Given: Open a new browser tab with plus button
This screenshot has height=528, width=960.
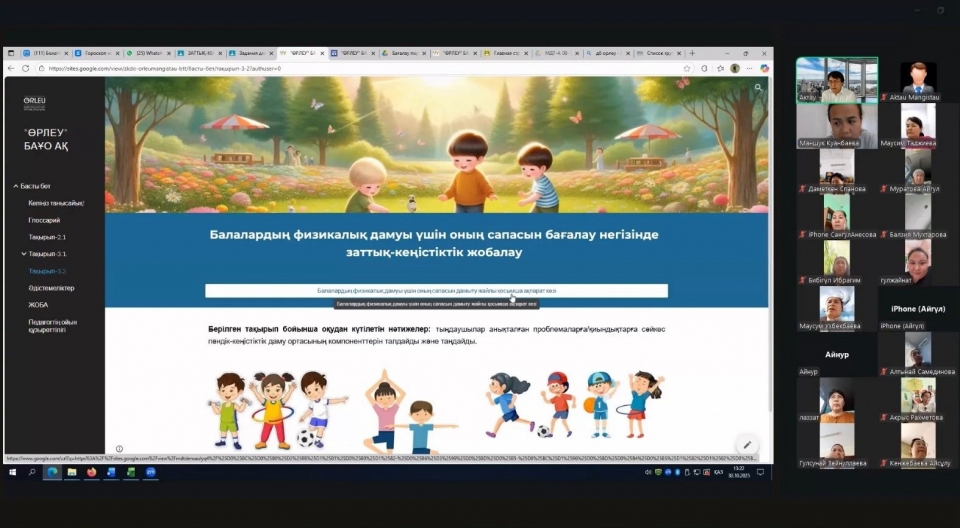Looking at the screenshot, I should [692, 53].
